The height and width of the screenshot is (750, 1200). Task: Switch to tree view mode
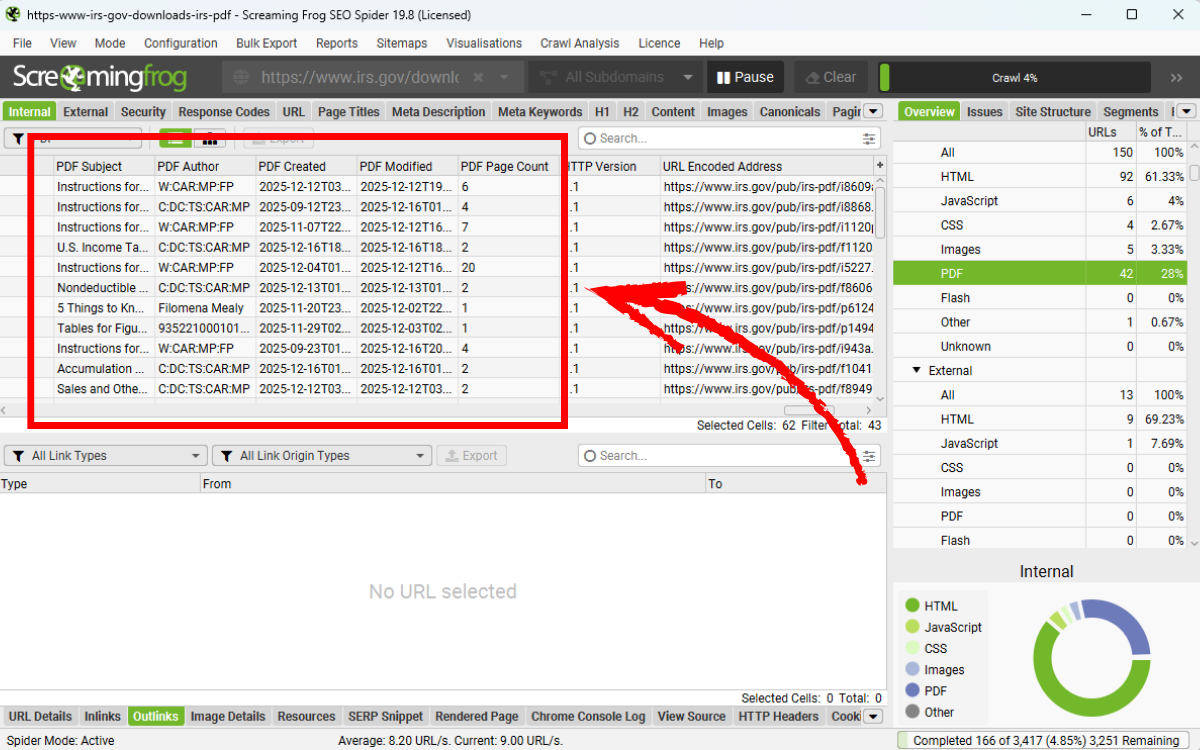[210, 139]
